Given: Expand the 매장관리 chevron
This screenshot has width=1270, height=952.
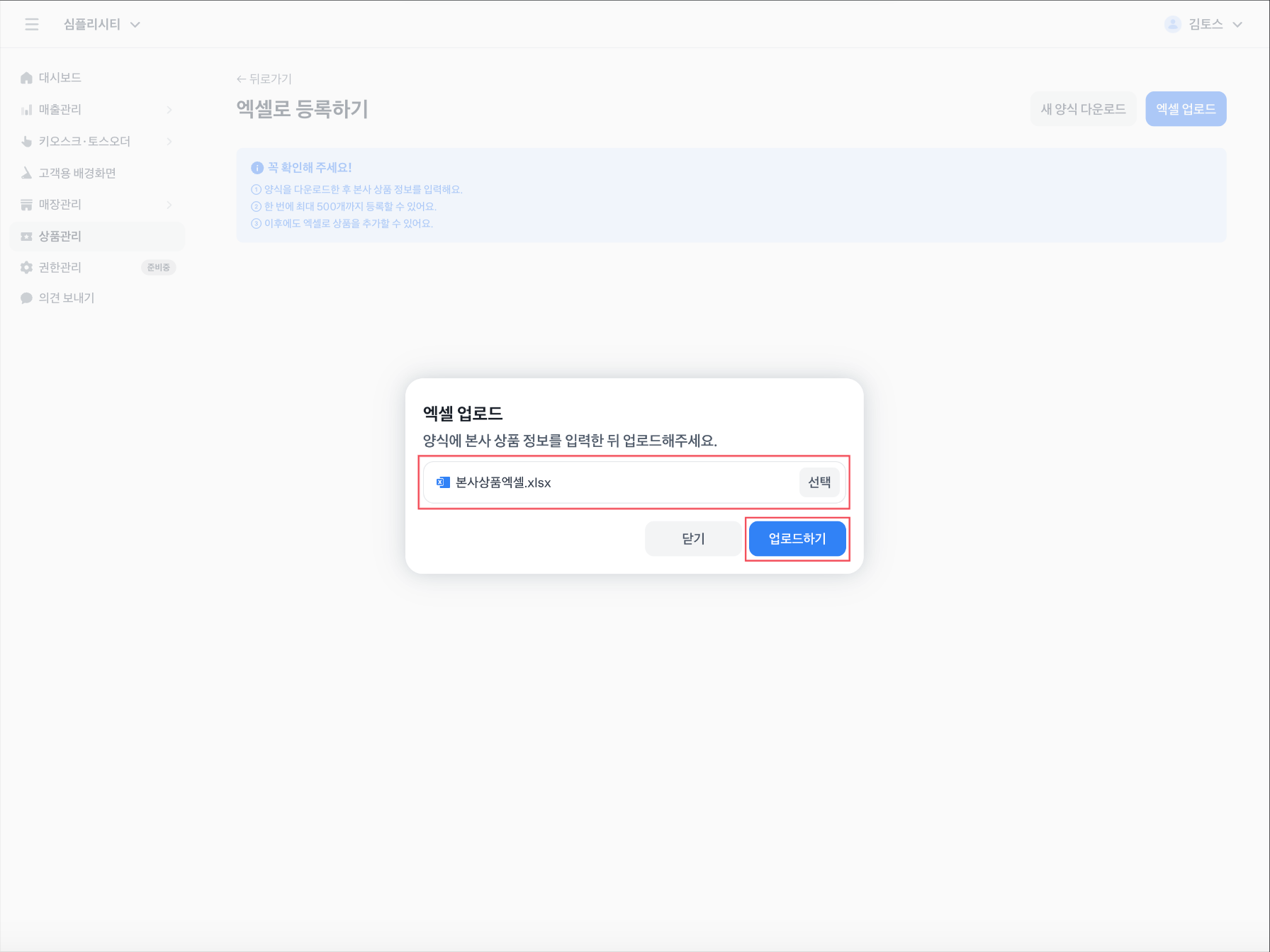Looking at the screenshot, I should tap(169, 205).
